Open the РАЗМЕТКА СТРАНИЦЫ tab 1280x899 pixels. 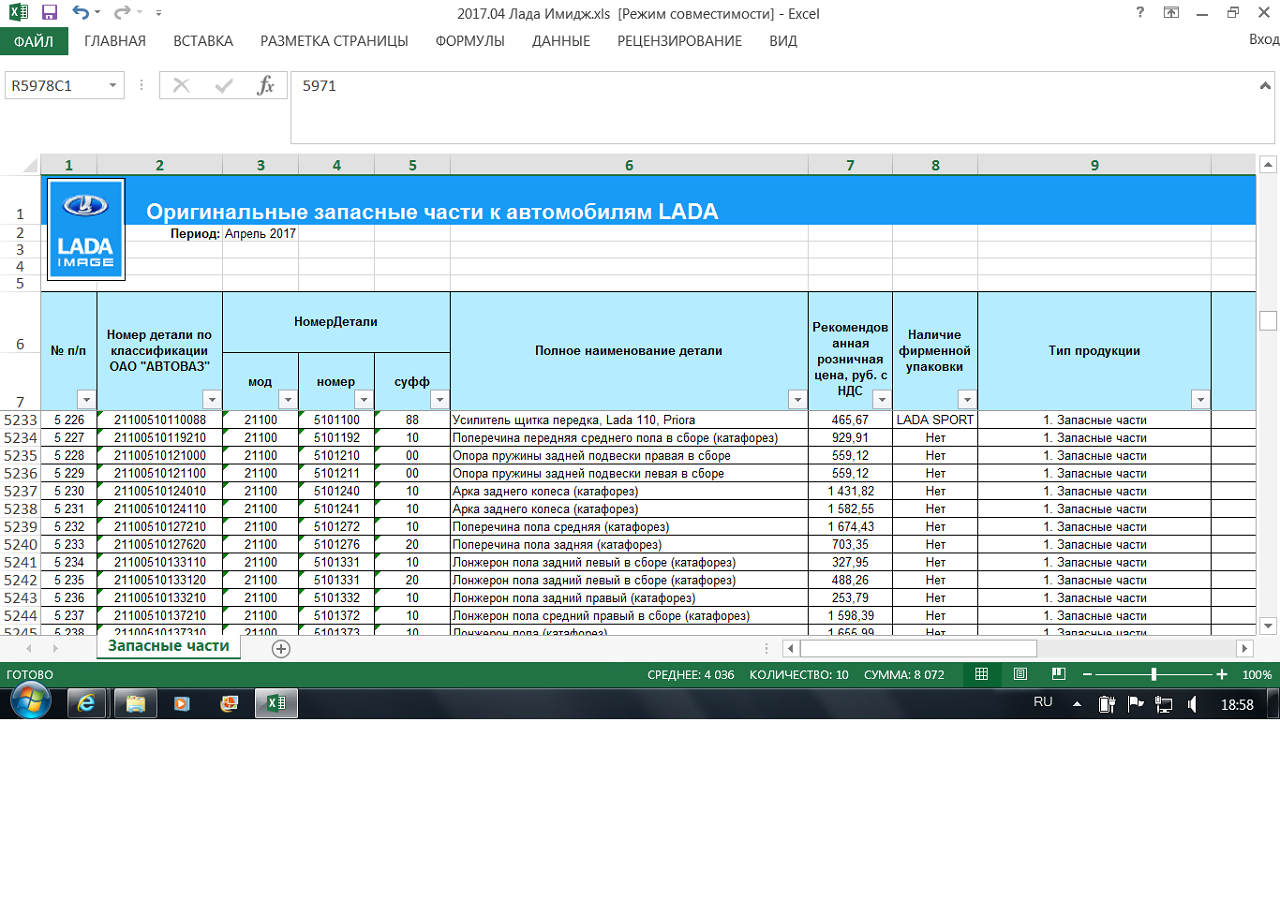click(x=334, y=41)
